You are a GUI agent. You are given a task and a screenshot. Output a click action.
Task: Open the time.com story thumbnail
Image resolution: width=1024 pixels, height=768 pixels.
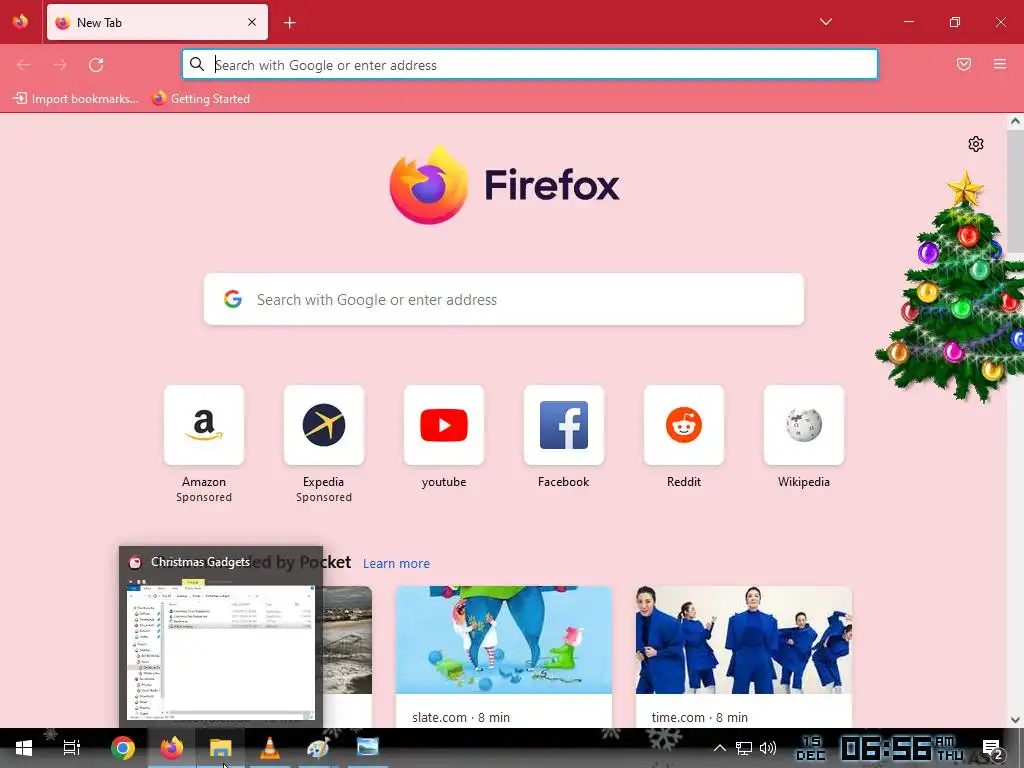tap(743, 639)
